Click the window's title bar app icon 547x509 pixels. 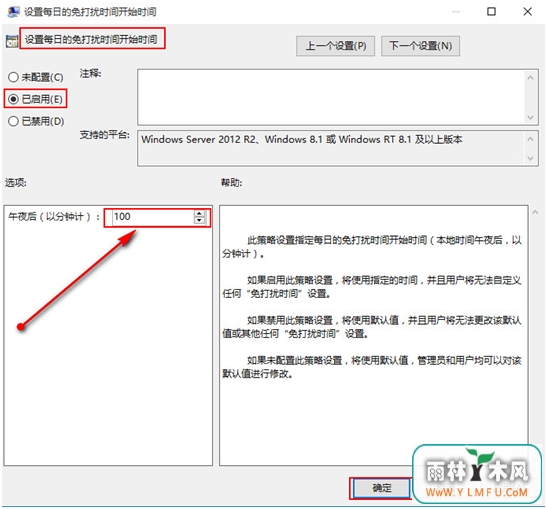coord(13,12)
